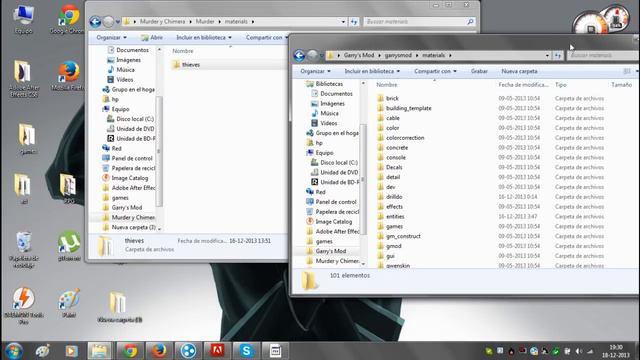Viewport: 640px width, 360px height.
Task: Select the Decals folder
Action: pos(394,167)
